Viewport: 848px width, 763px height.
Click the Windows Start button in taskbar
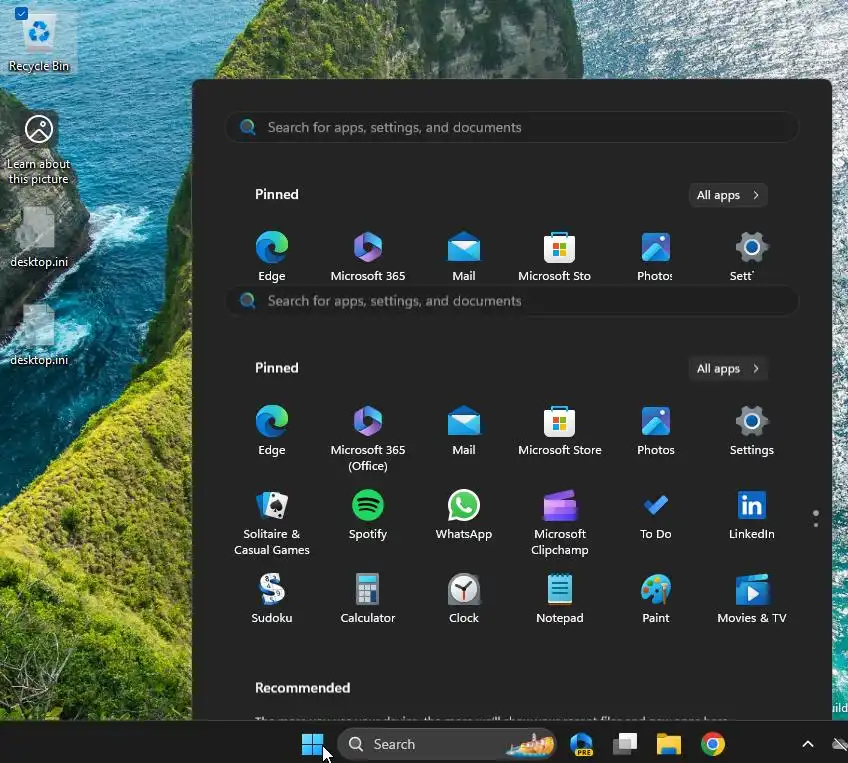[x=312, y=744]
